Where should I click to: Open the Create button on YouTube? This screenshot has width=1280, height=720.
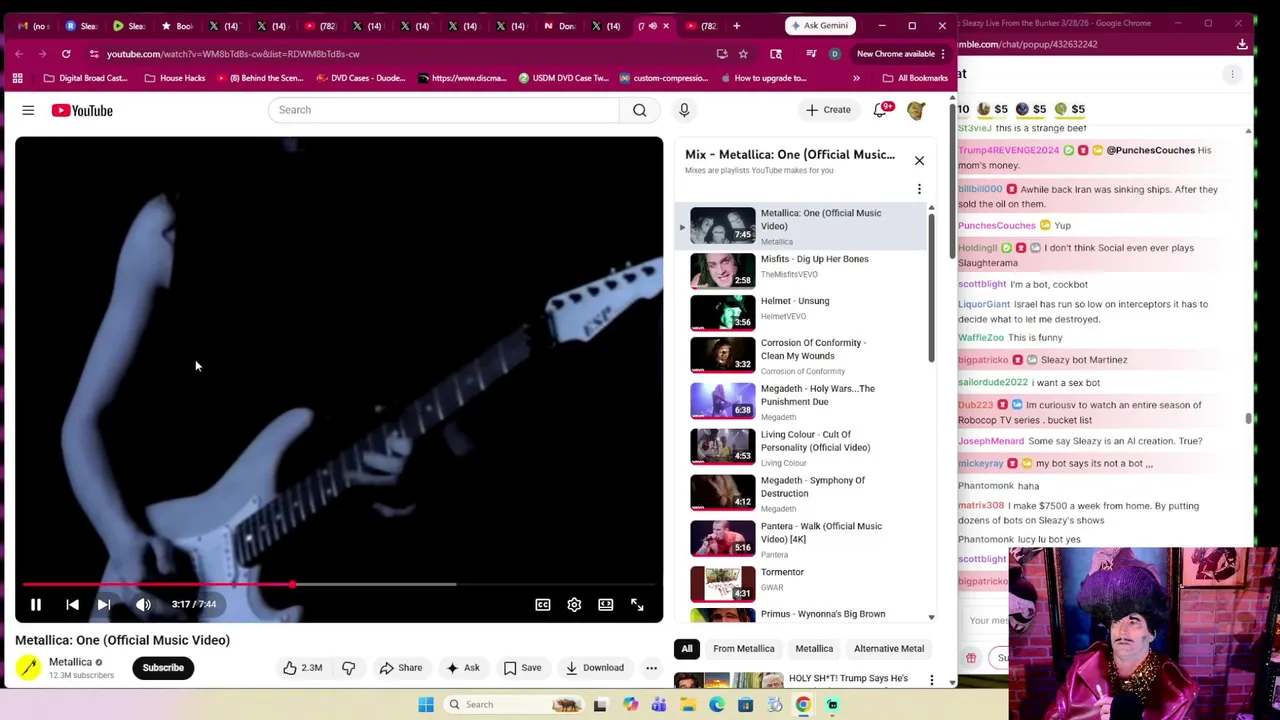(x=828, y=110)
